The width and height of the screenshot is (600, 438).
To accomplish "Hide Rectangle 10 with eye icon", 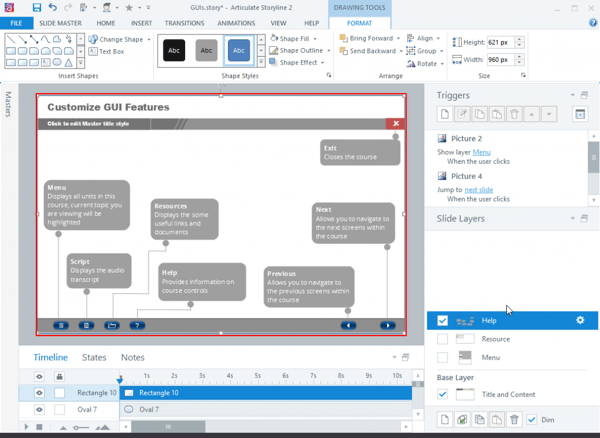I will [39, 393].
